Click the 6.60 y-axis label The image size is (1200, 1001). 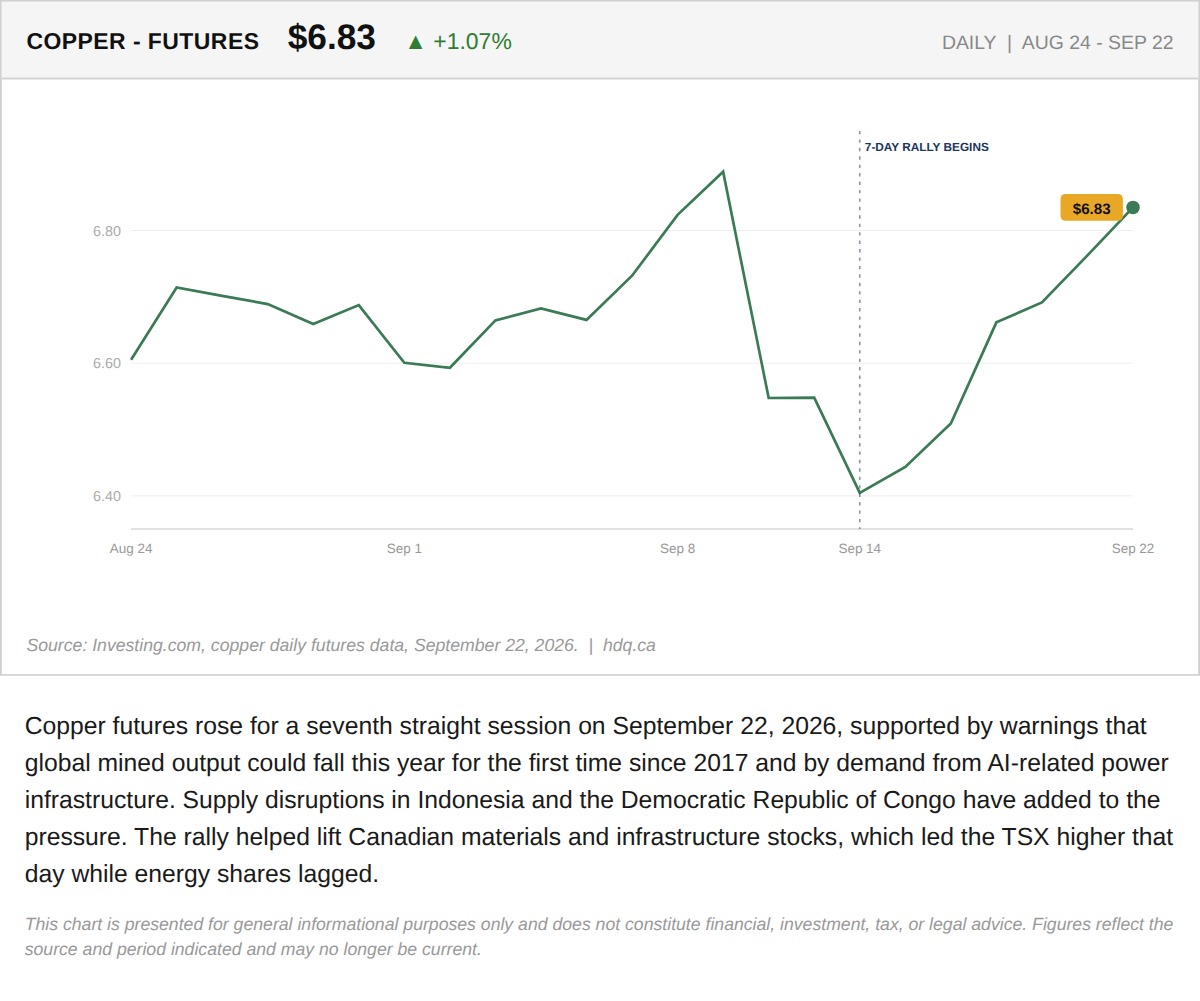[x=107, y=363]
